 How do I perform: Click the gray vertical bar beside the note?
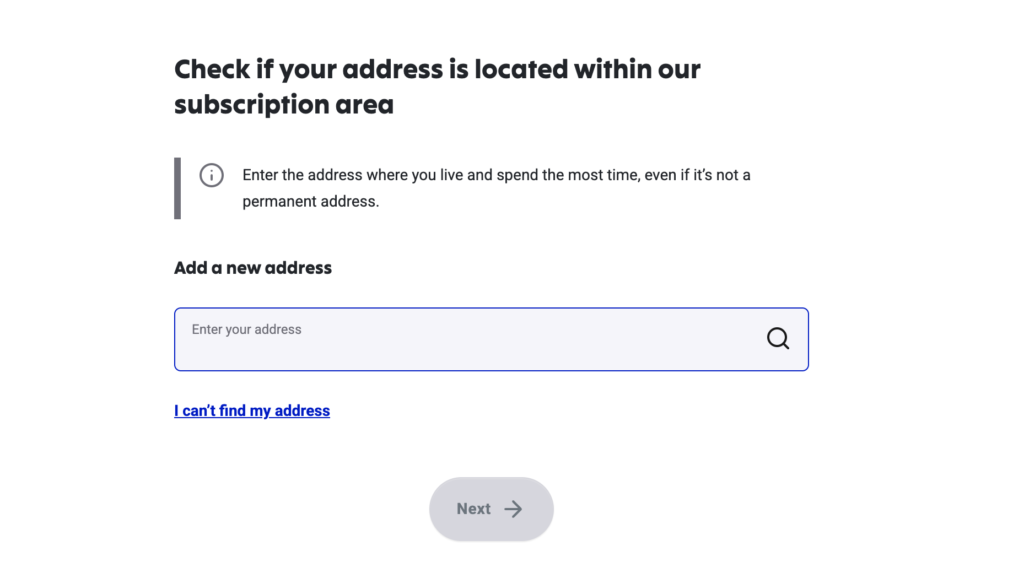pos(178,188)
